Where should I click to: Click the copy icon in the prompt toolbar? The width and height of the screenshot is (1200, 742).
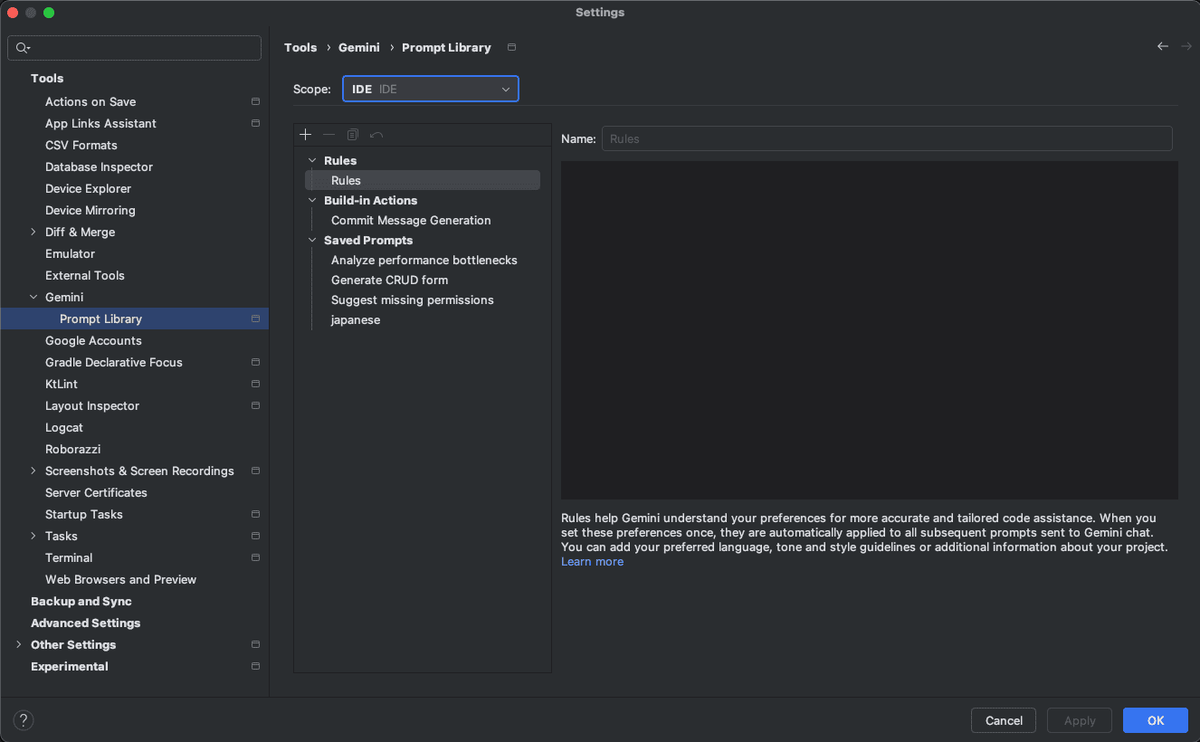353,135
